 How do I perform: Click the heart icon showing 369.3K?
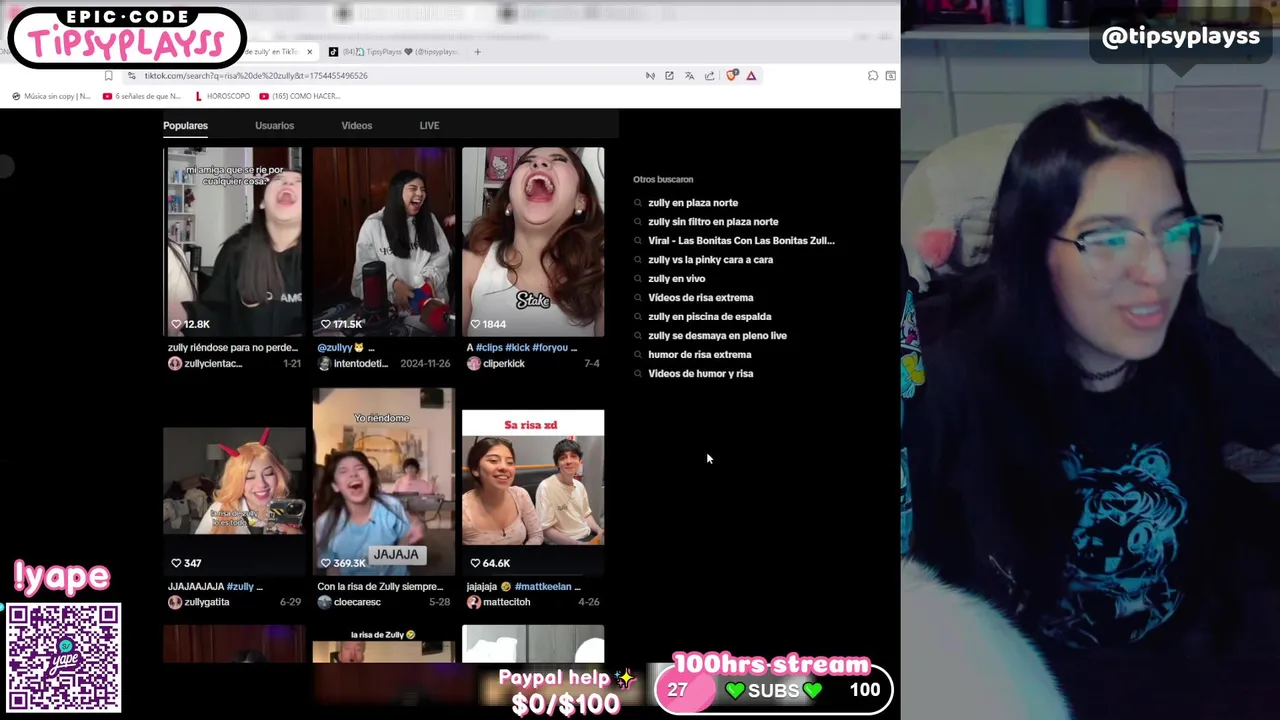(x=325, y=563)
